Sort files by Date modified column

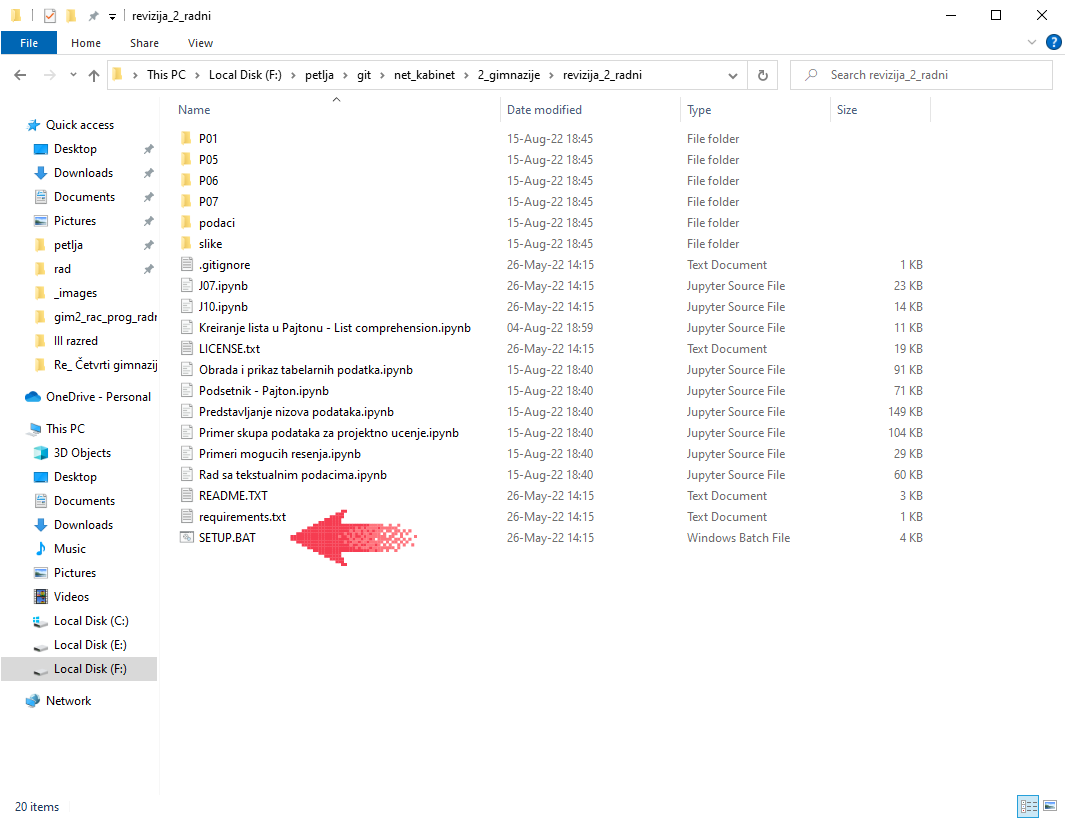coord(544,110)
